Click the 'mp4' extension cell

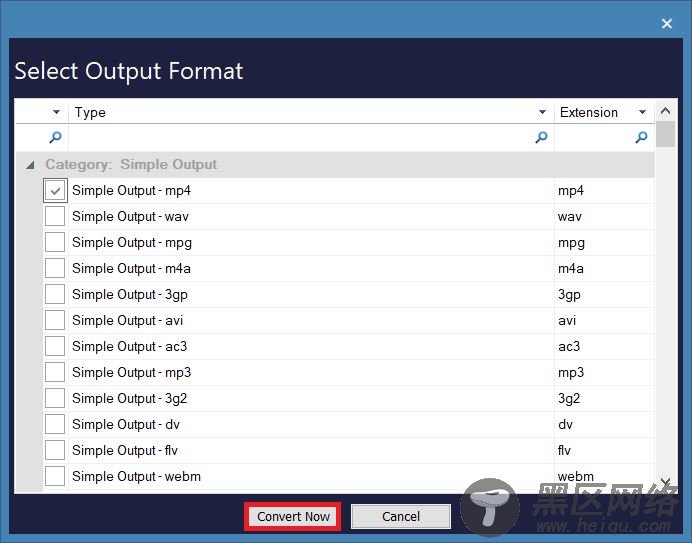[x=604, y=191]
